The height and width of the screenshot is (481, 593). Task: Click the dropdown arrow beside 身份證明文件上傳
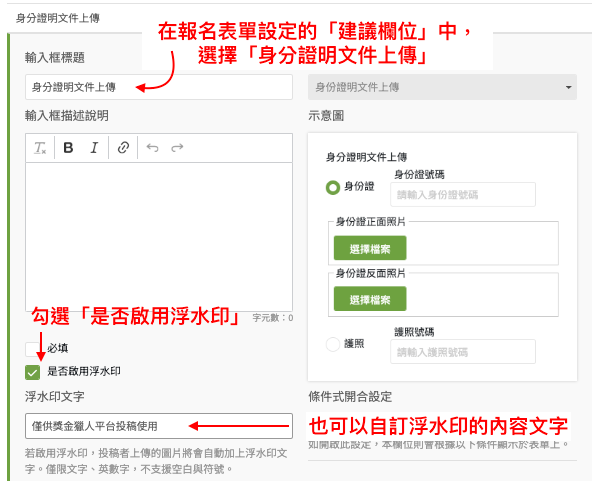[568, 87]
